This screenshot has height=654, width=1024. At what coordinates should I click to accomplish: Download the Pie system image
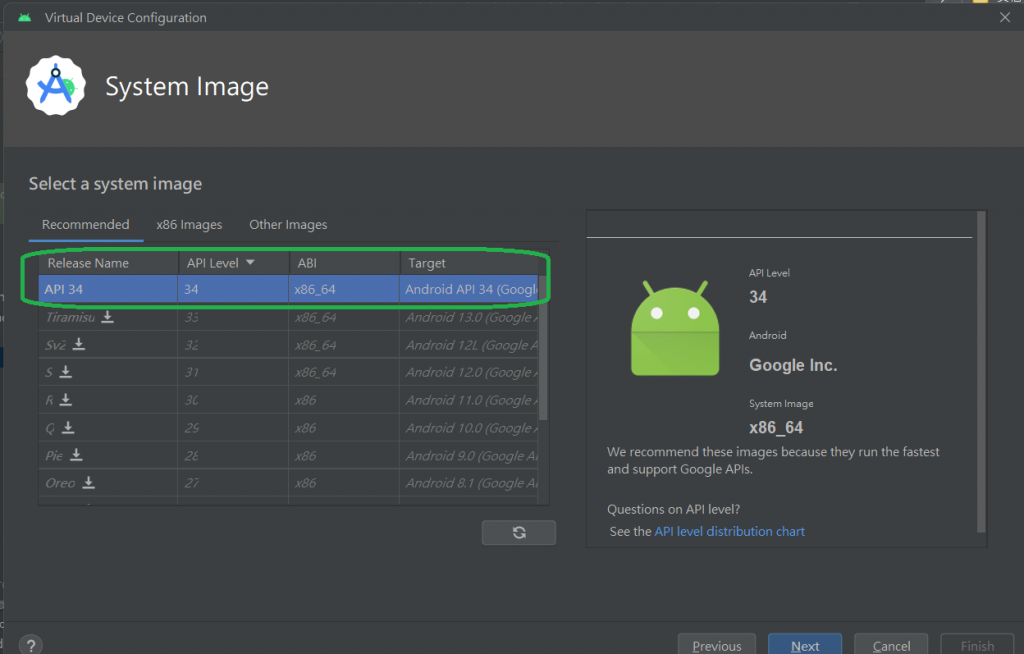[x=76, y=455]
